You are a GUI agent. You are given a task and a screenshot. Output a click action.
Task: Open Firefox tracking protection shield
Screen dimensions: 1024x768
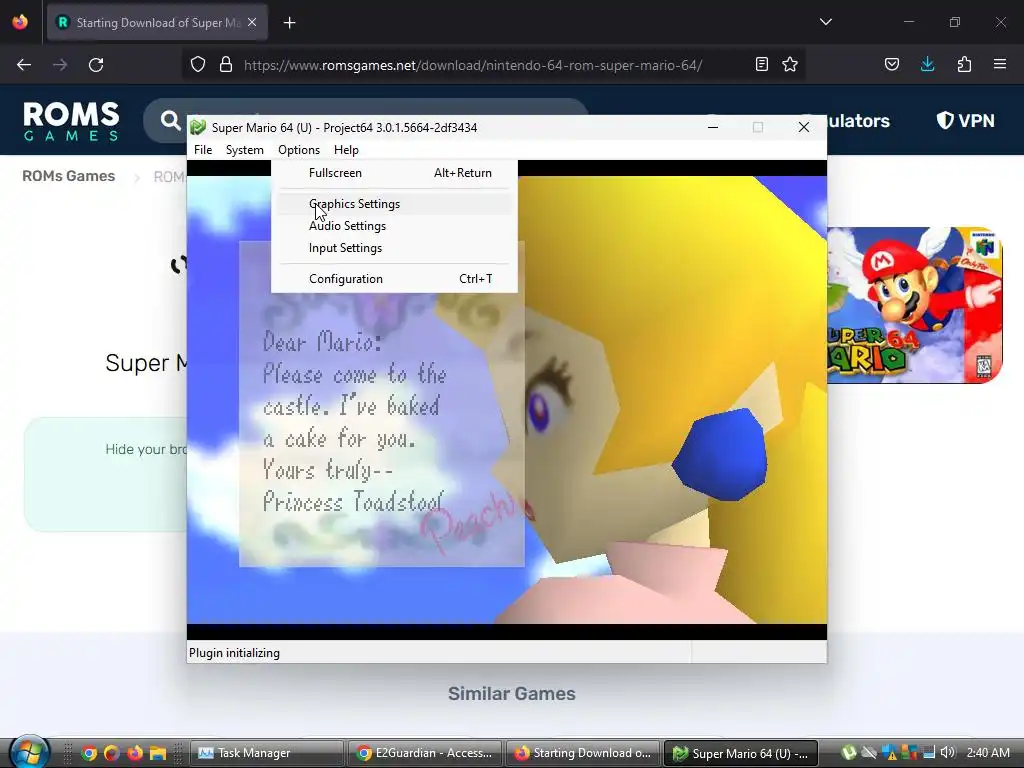click(x=198, y=65)
